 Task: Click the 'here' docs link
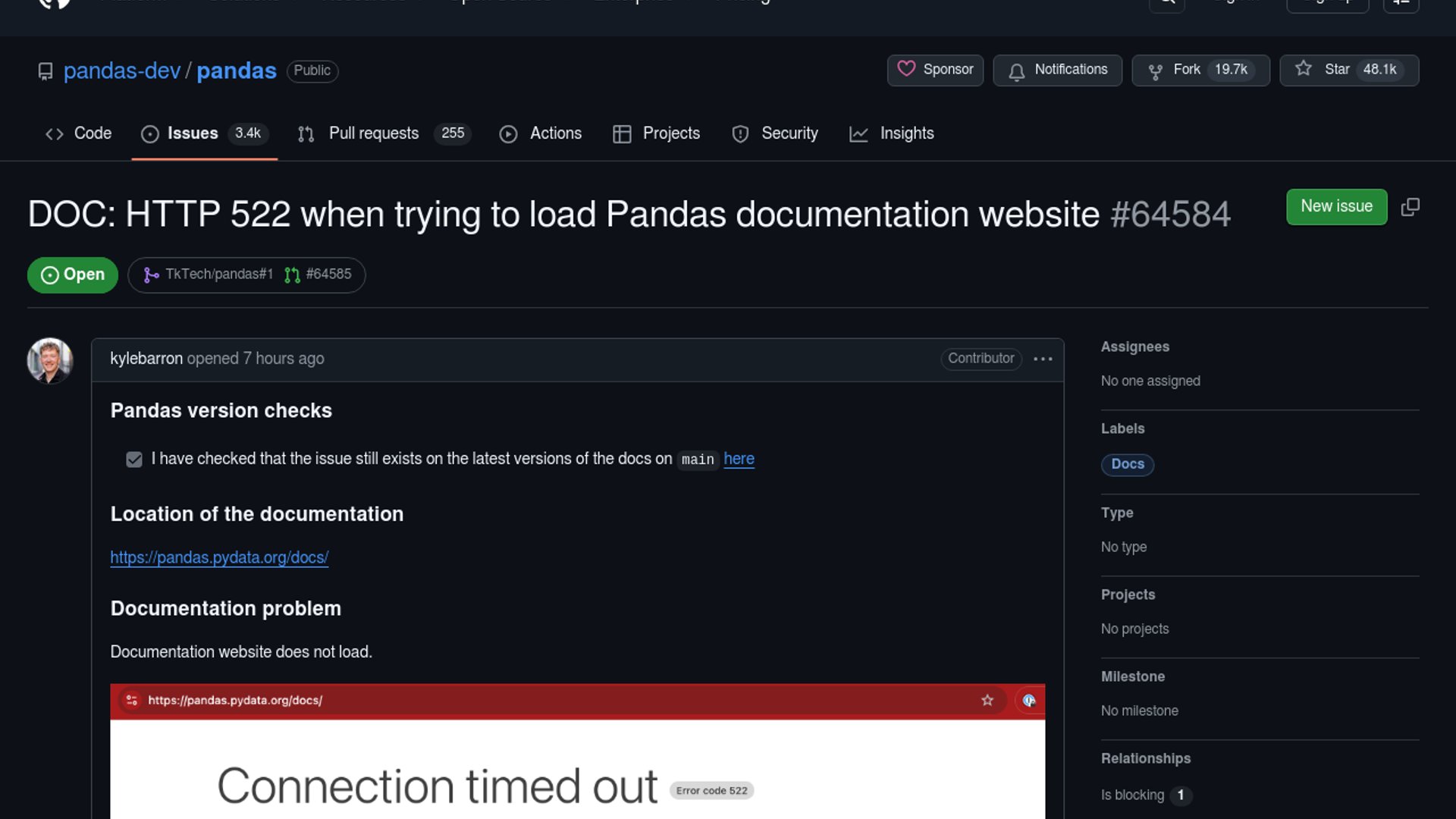[x=739, y=459]
